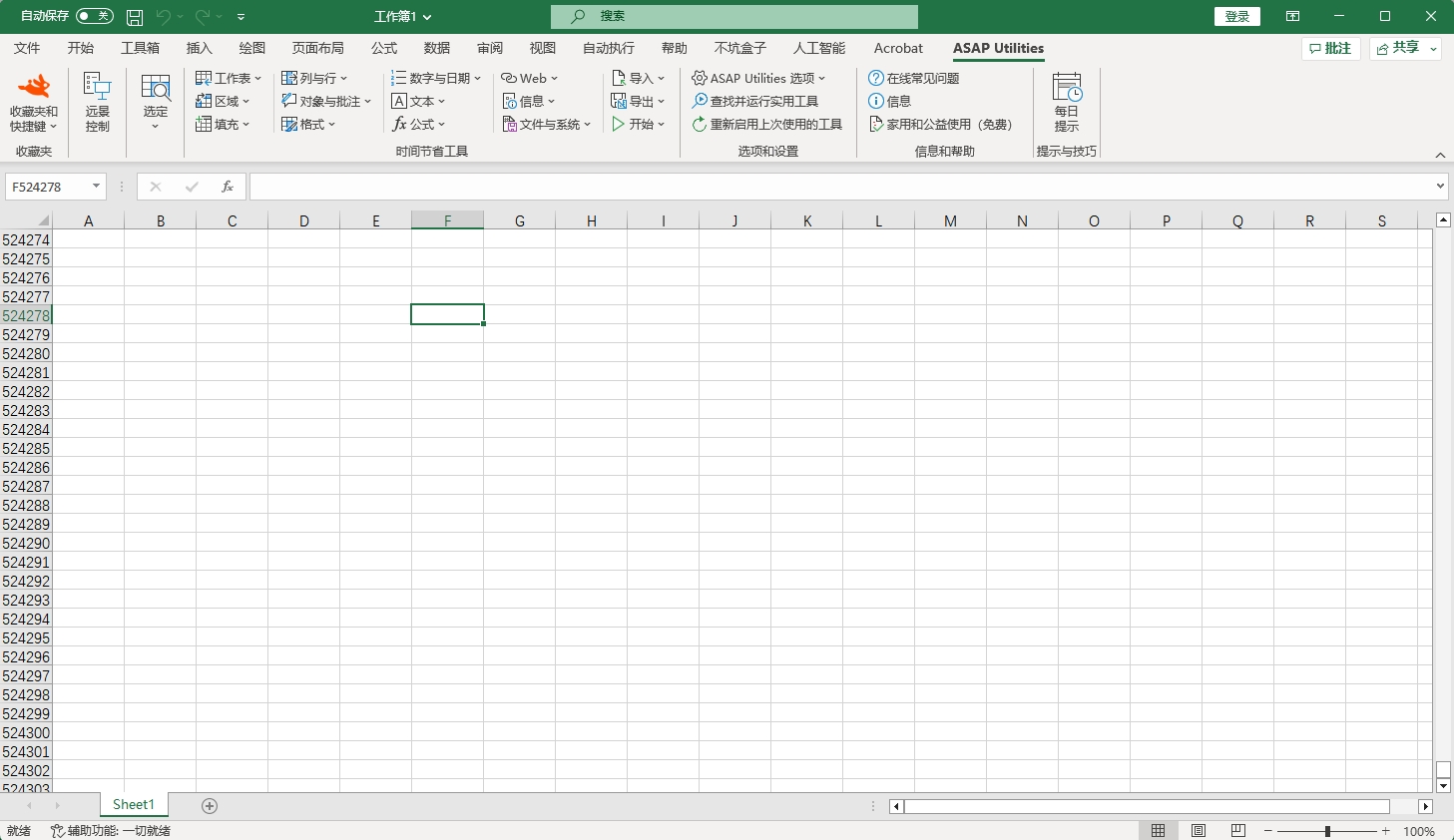
Task: Switch to the 数据 ribbon tab
Action: click(436, 48)
